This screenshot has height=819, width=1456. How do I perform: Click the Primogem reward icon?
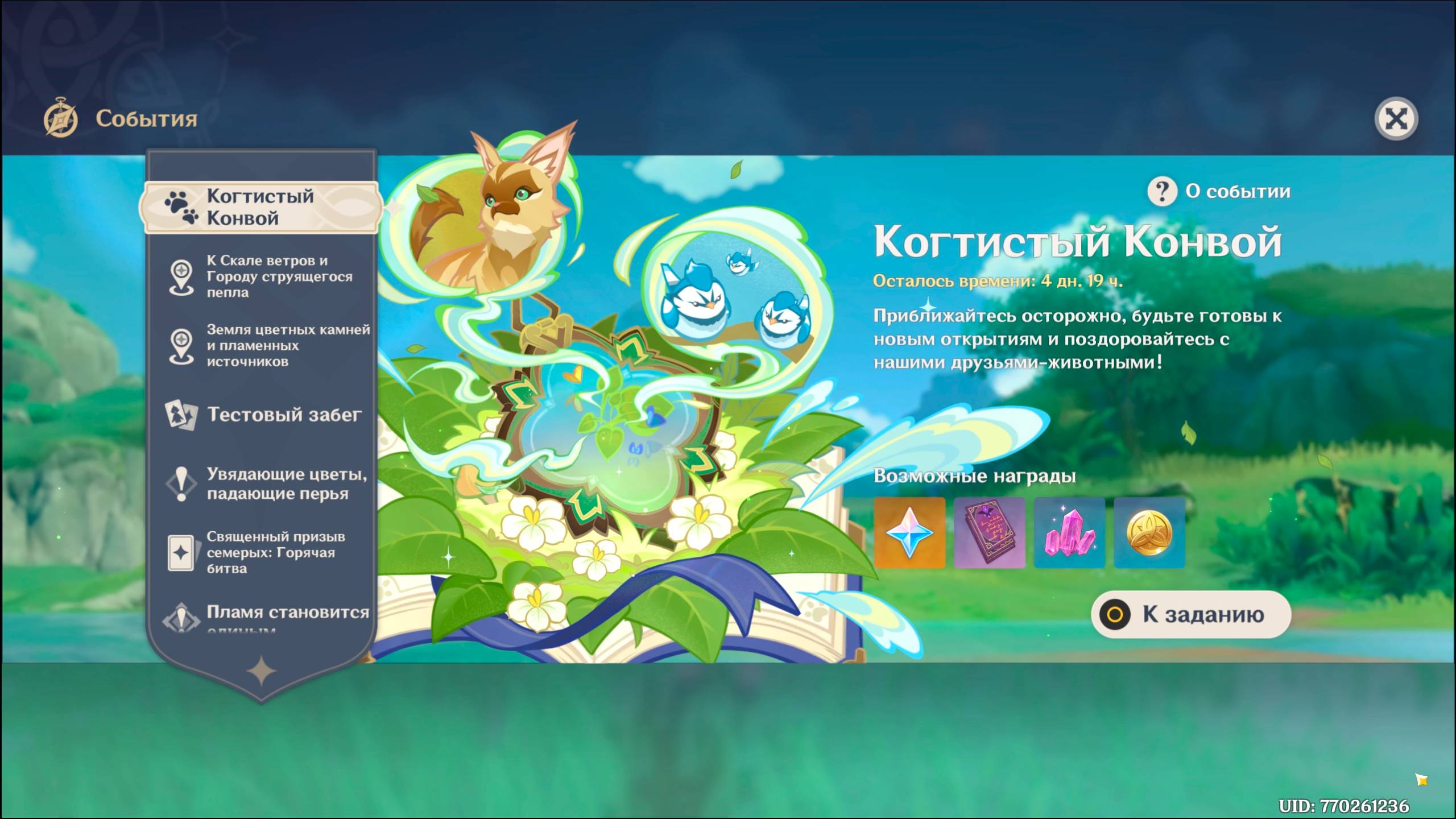tap(909, 532)
